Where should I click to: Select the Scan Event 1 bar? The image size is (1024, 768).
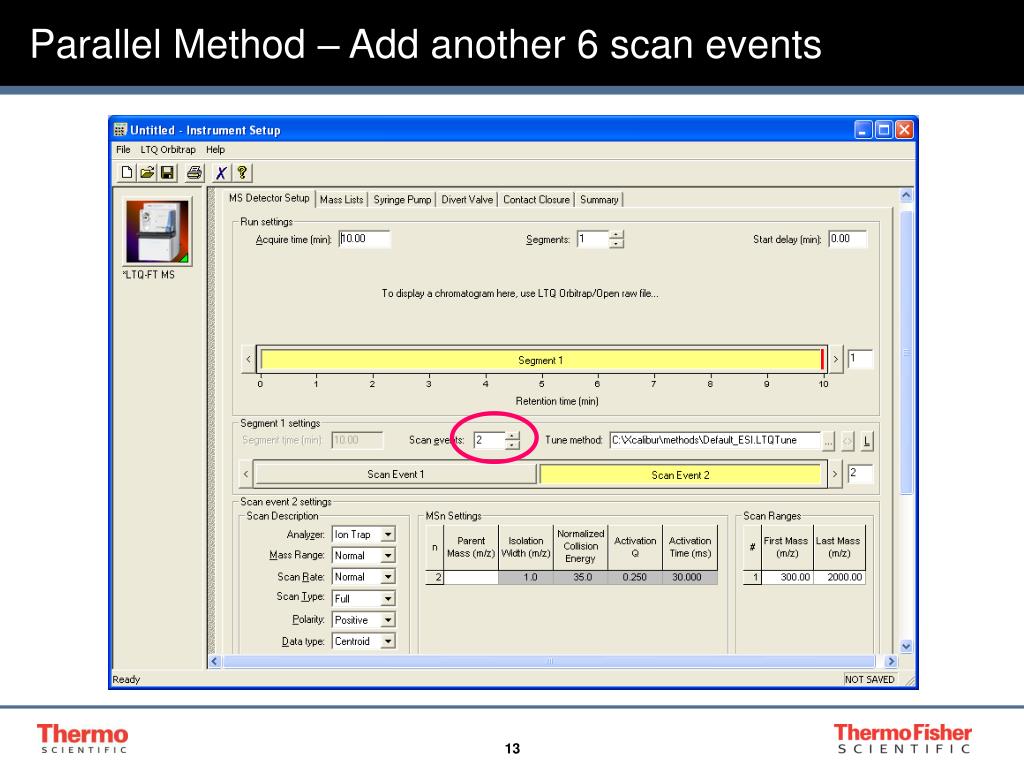(x=395, y=474)
